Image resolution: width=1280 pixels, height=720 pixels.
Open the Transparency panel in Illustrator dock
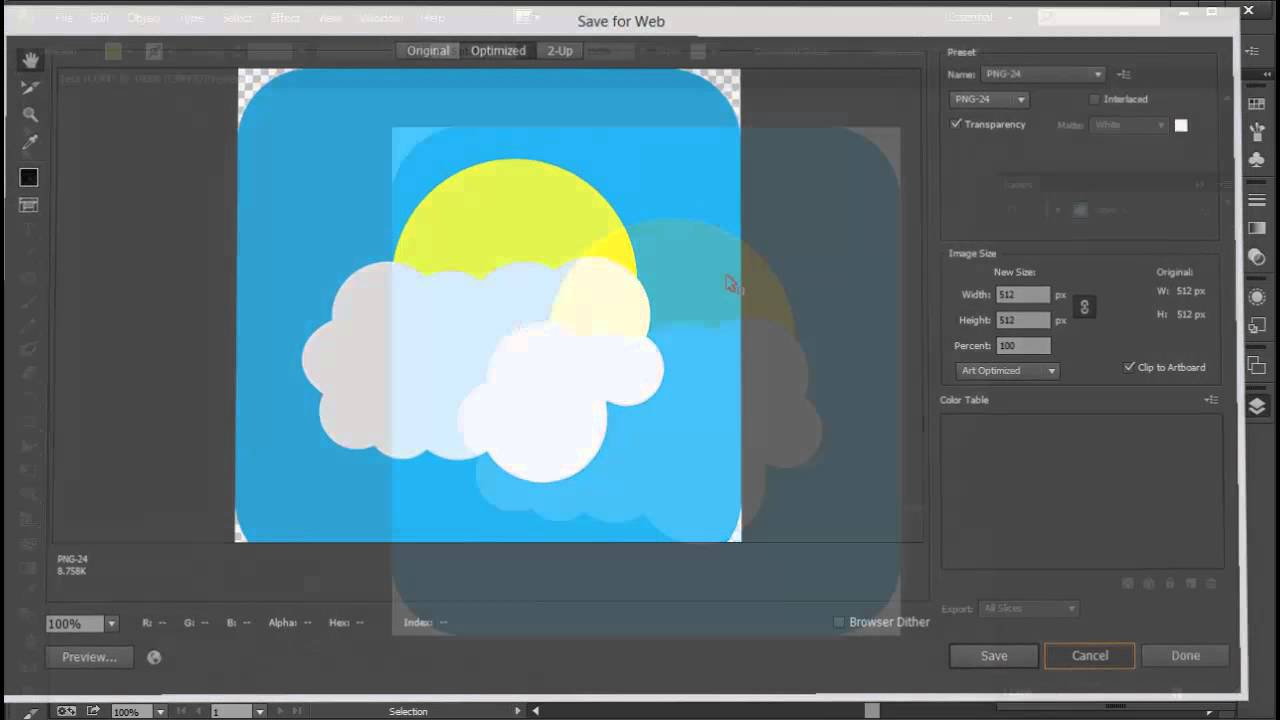point(1257,257)
